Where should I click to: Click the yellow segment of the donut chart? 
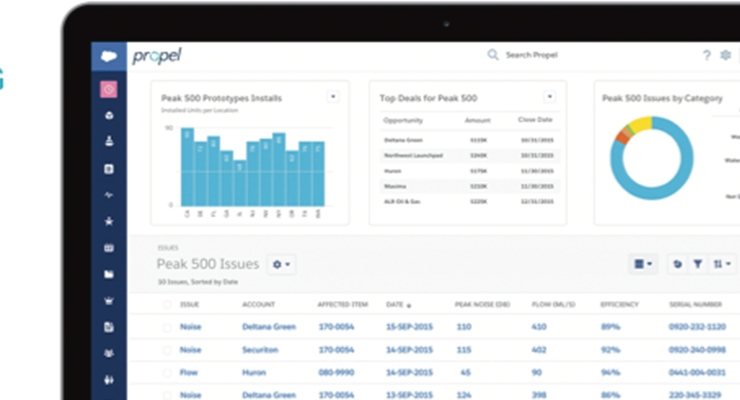(x=641, y=124)
